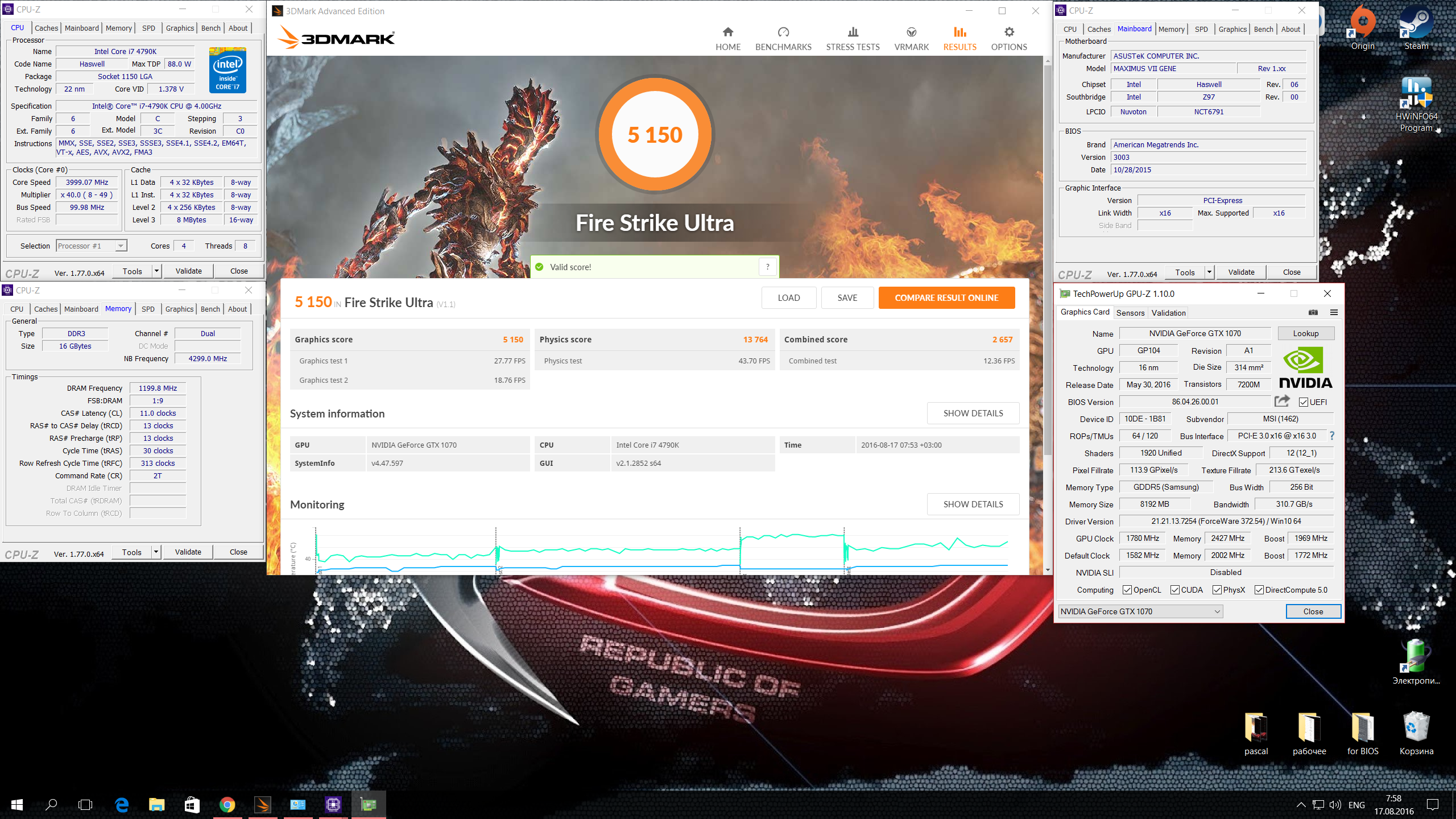Open 3DMark Options gear
The width and height of the screenshot is (1456, 819).
(1009, 32)
